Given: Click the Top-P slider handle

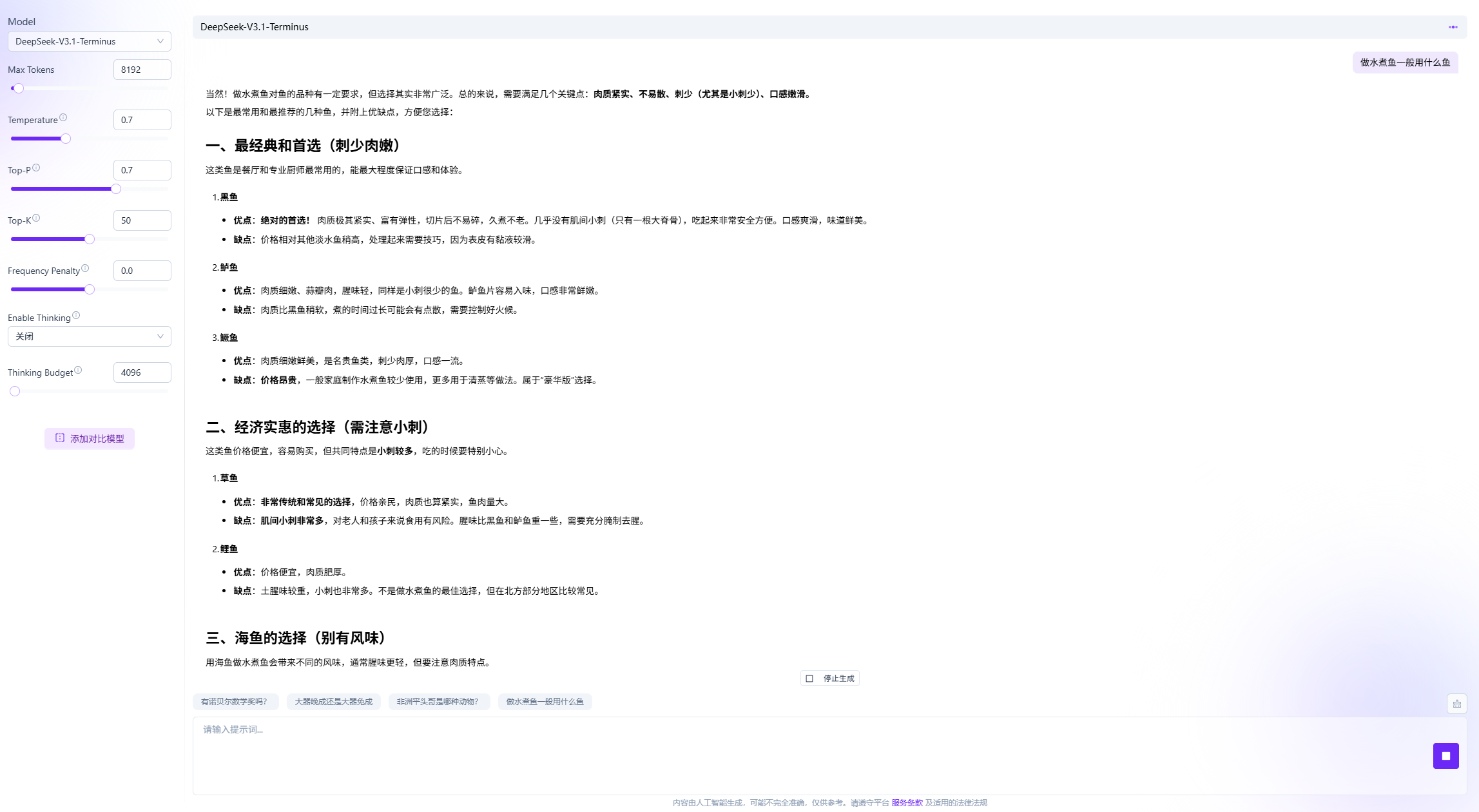Looking at the screenshot, I should [116, 189].
